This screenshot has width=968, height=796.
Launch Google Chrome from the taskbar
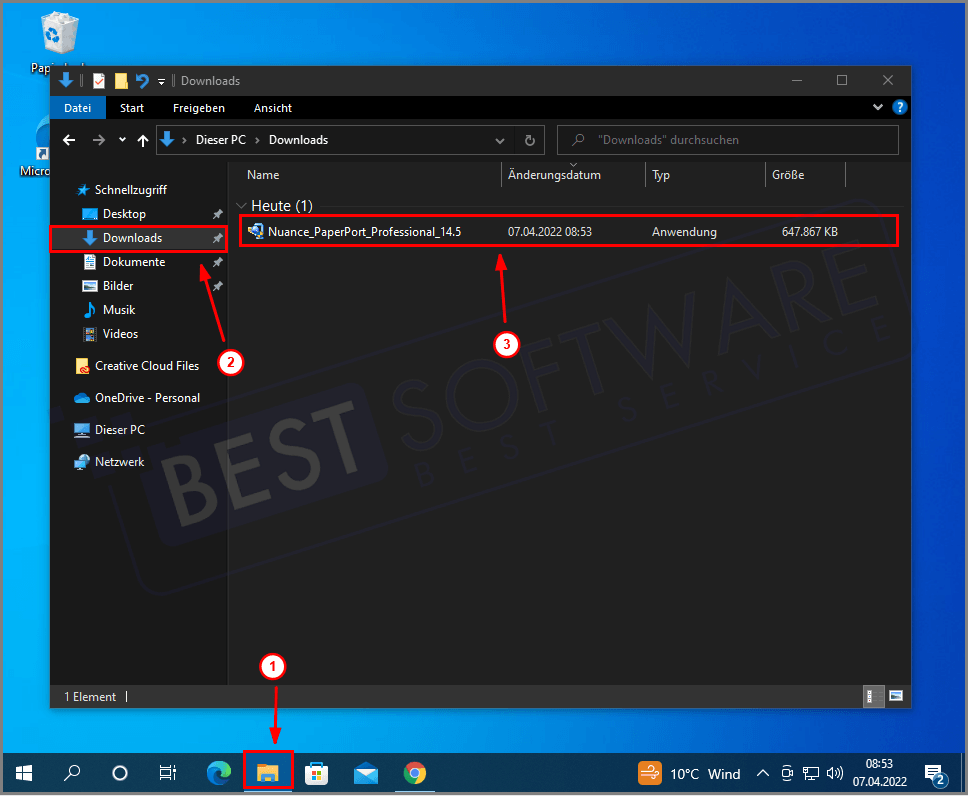click(414, 773)
